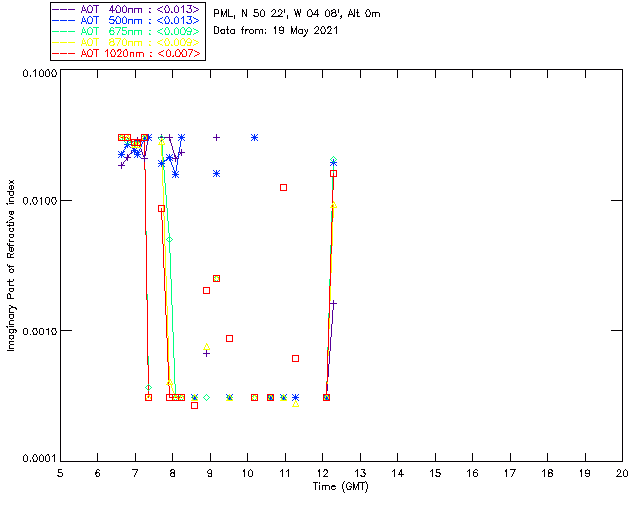Image resolution: width=640 pixels, height=512 pixels.
Task: Click the 0.0100 y-axis tick label
Action: coord(40,201)
